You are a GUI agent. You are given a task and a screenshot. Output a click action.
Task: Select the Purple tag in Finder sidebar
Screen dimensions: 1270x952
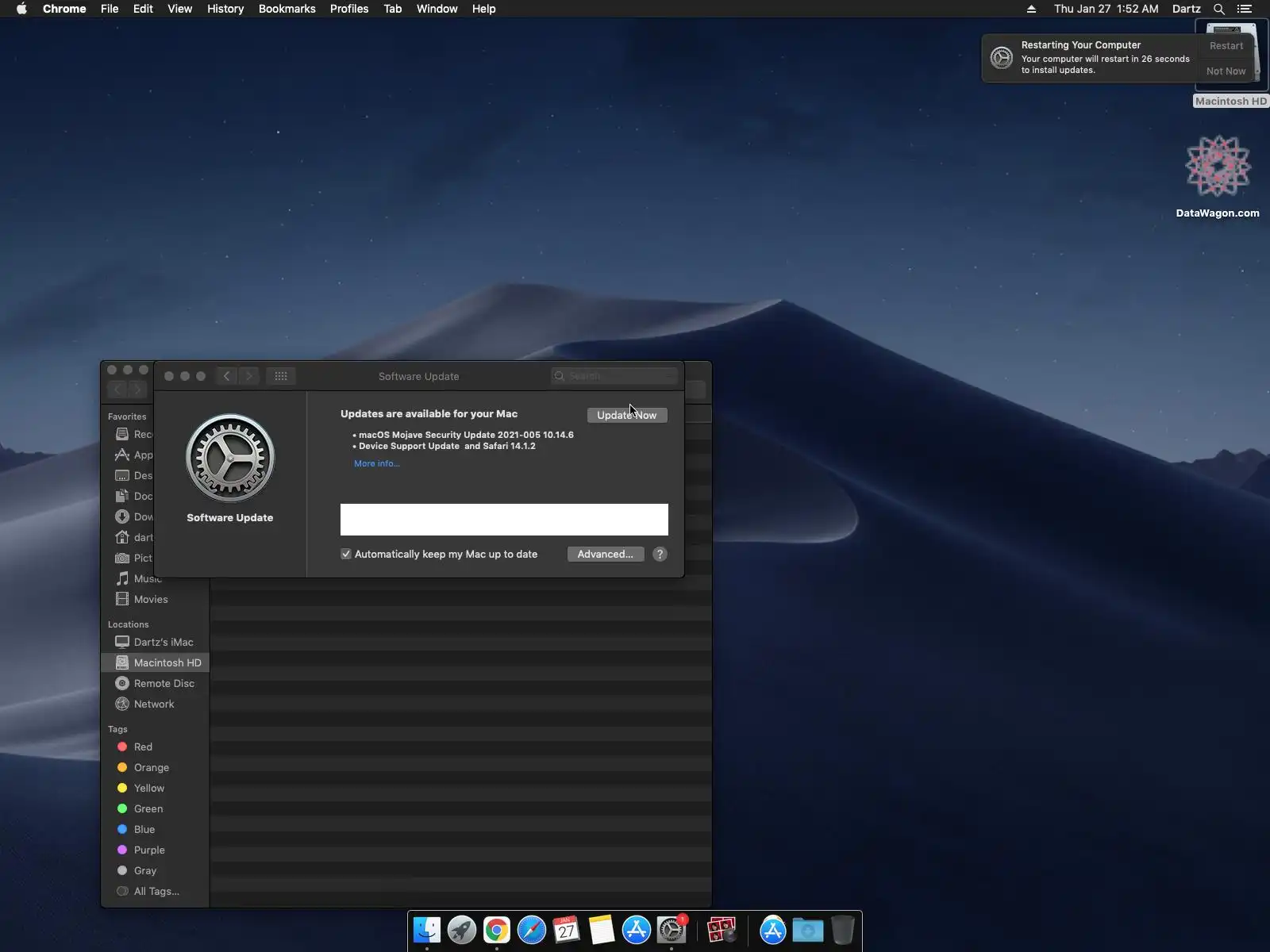click(141, 850)
